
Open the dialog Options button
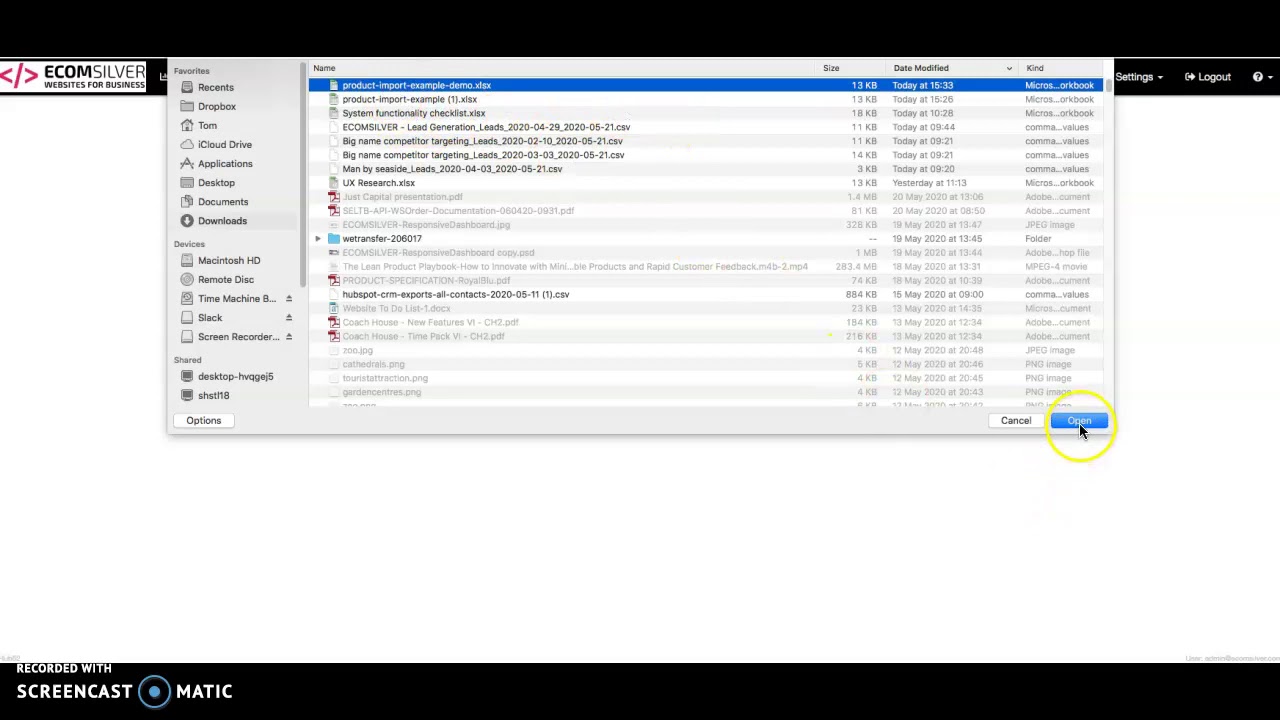coord(203,420)
